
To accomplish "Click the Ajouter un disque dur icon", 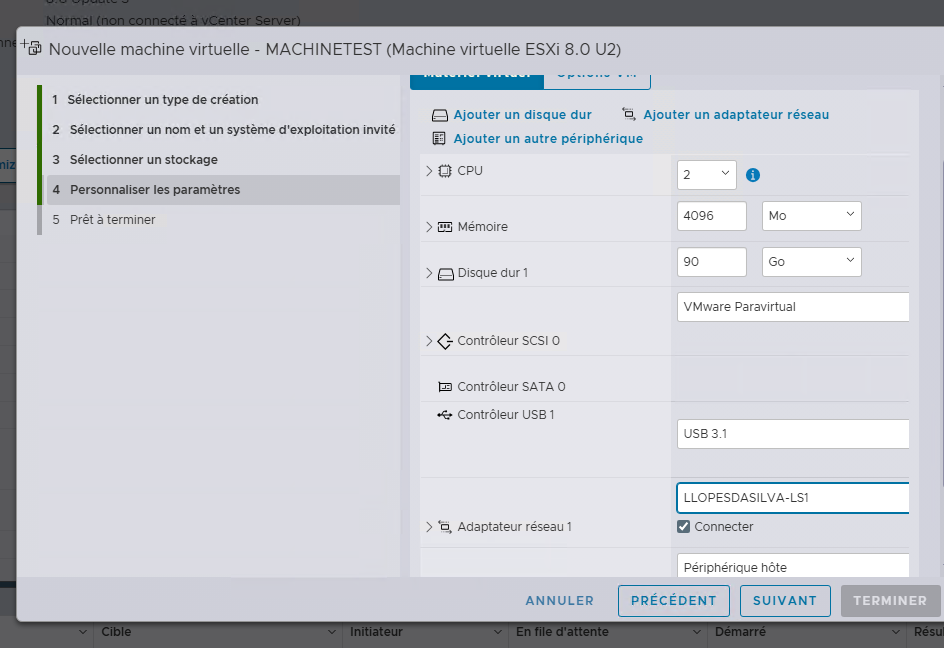I will [439, 115].
